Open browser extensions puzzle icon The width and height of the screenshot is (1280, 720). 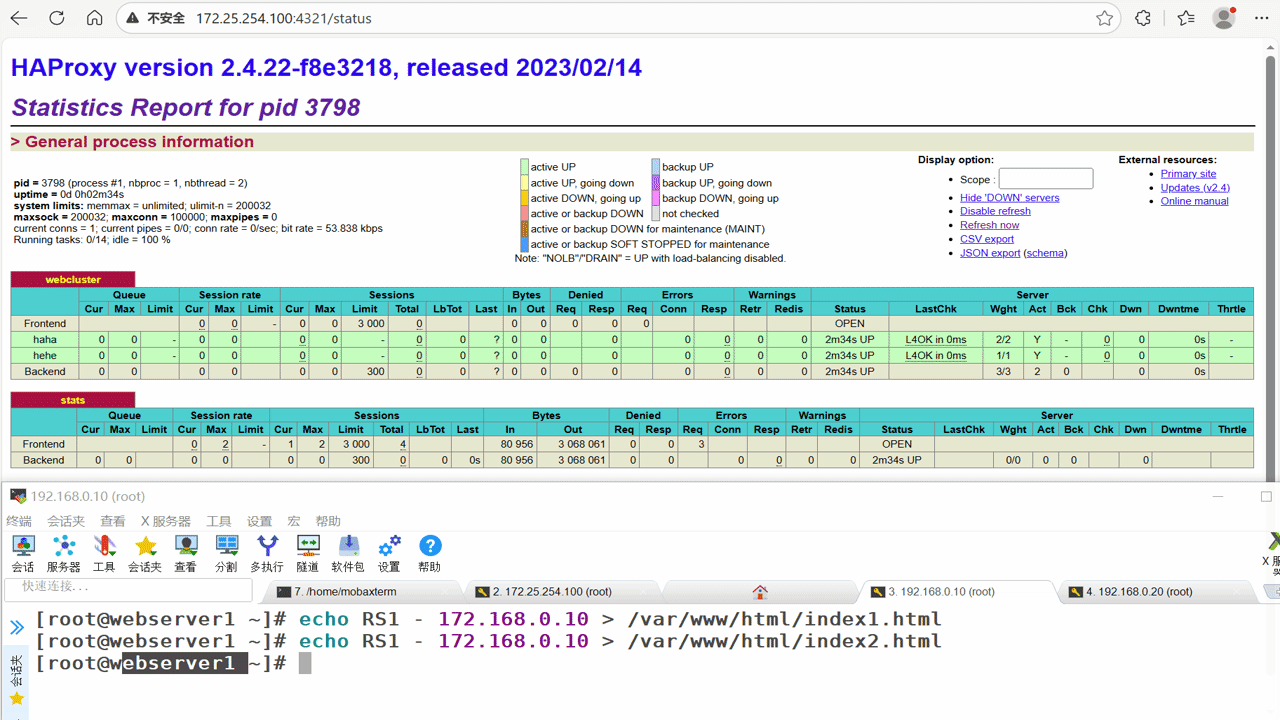[x=1143, y=18]
